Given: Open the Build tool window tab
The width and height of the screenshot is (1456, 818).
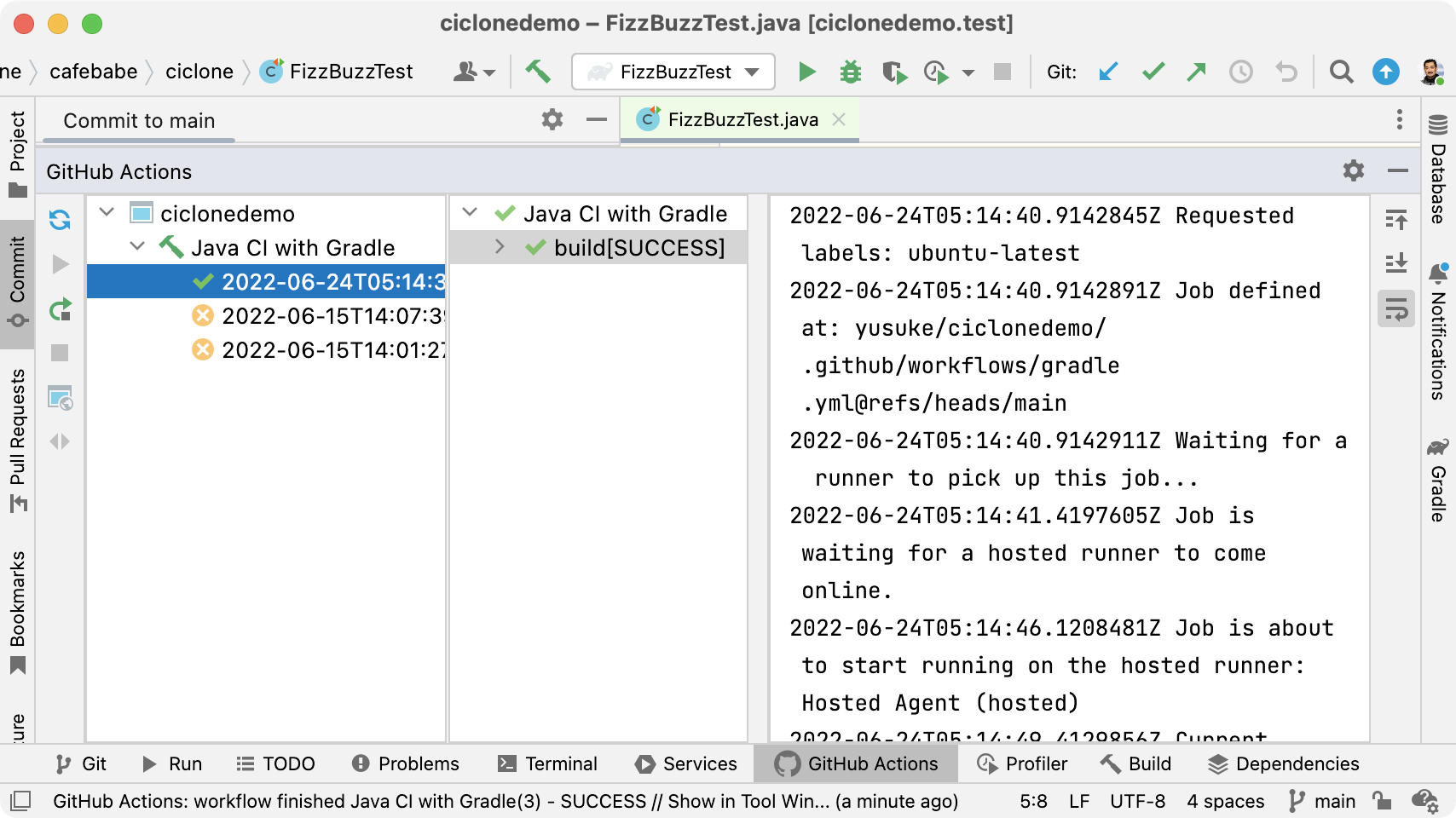Looking at the screenshot, I should click(1135, 763).
